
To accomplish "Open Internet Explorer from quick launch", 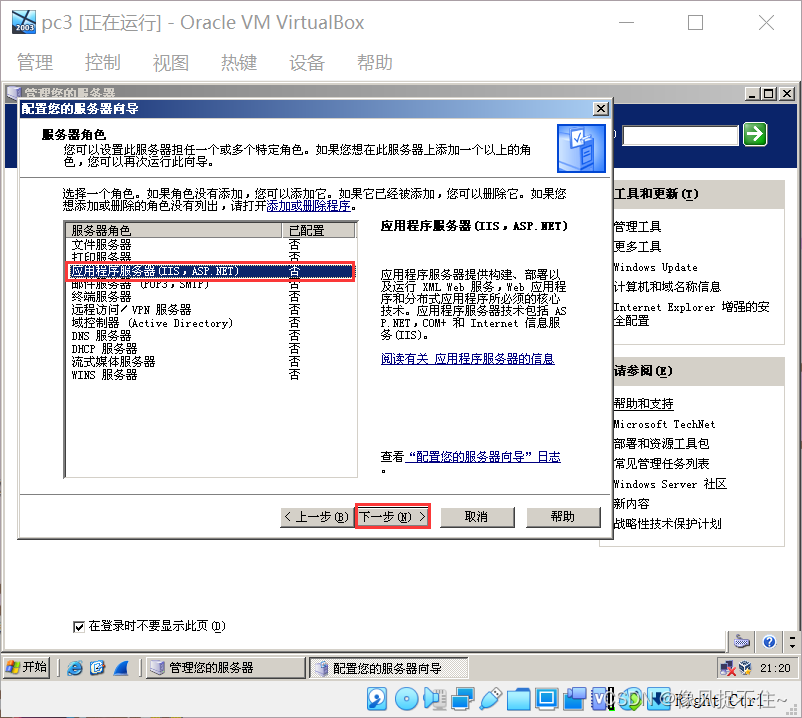I will pos(75,668).
